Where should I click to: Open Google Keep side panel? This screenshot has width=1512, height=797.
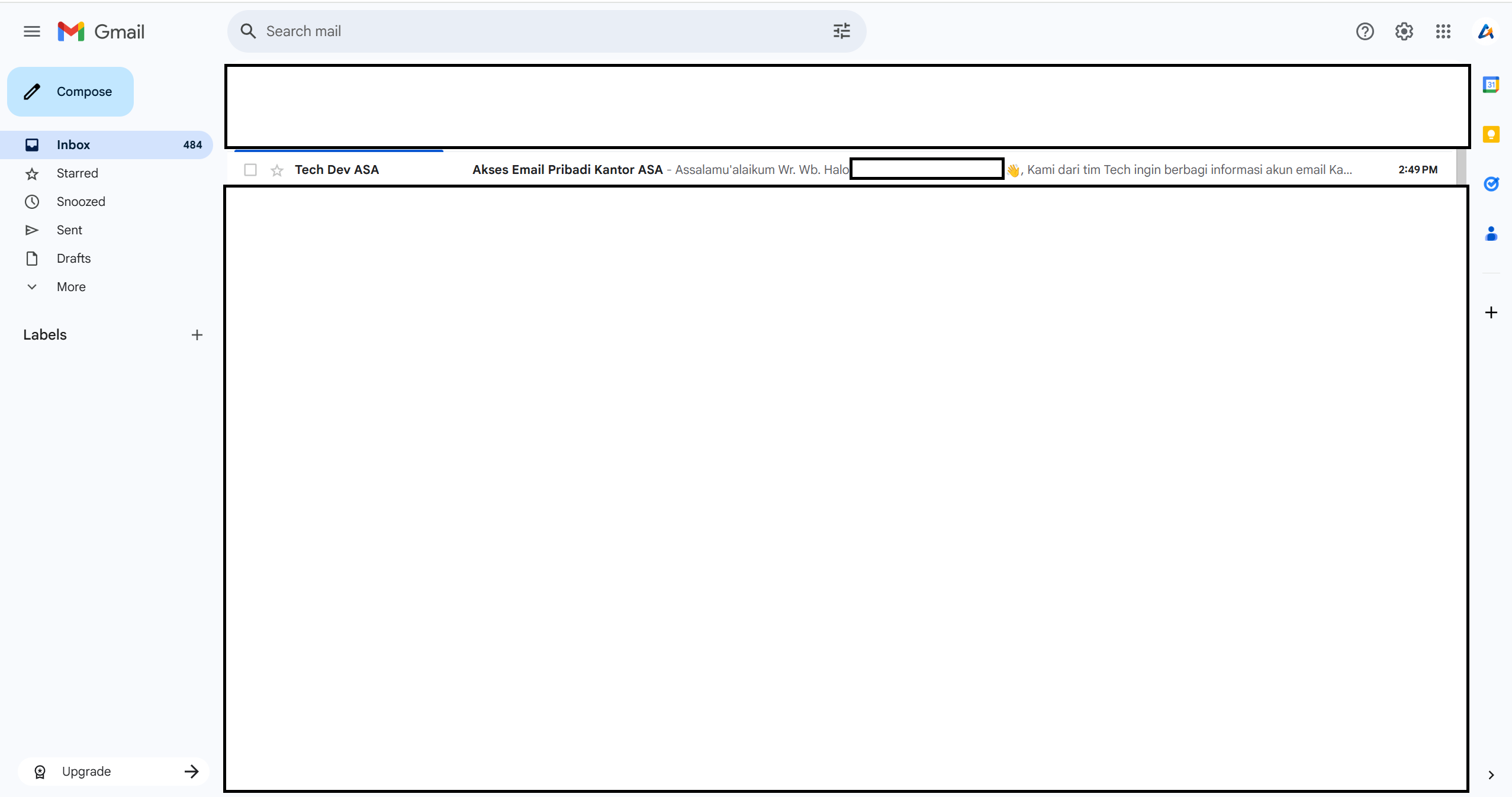point(1491,135)
